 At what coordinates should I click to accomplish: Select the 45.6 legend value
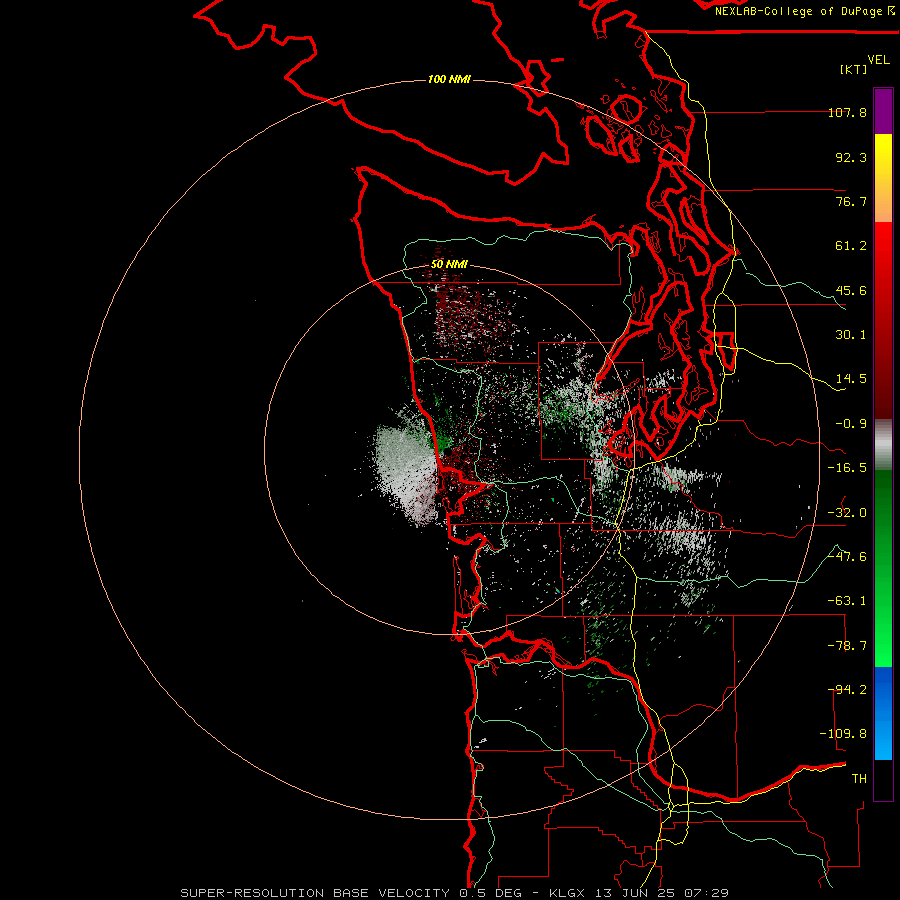coord(851,290)
